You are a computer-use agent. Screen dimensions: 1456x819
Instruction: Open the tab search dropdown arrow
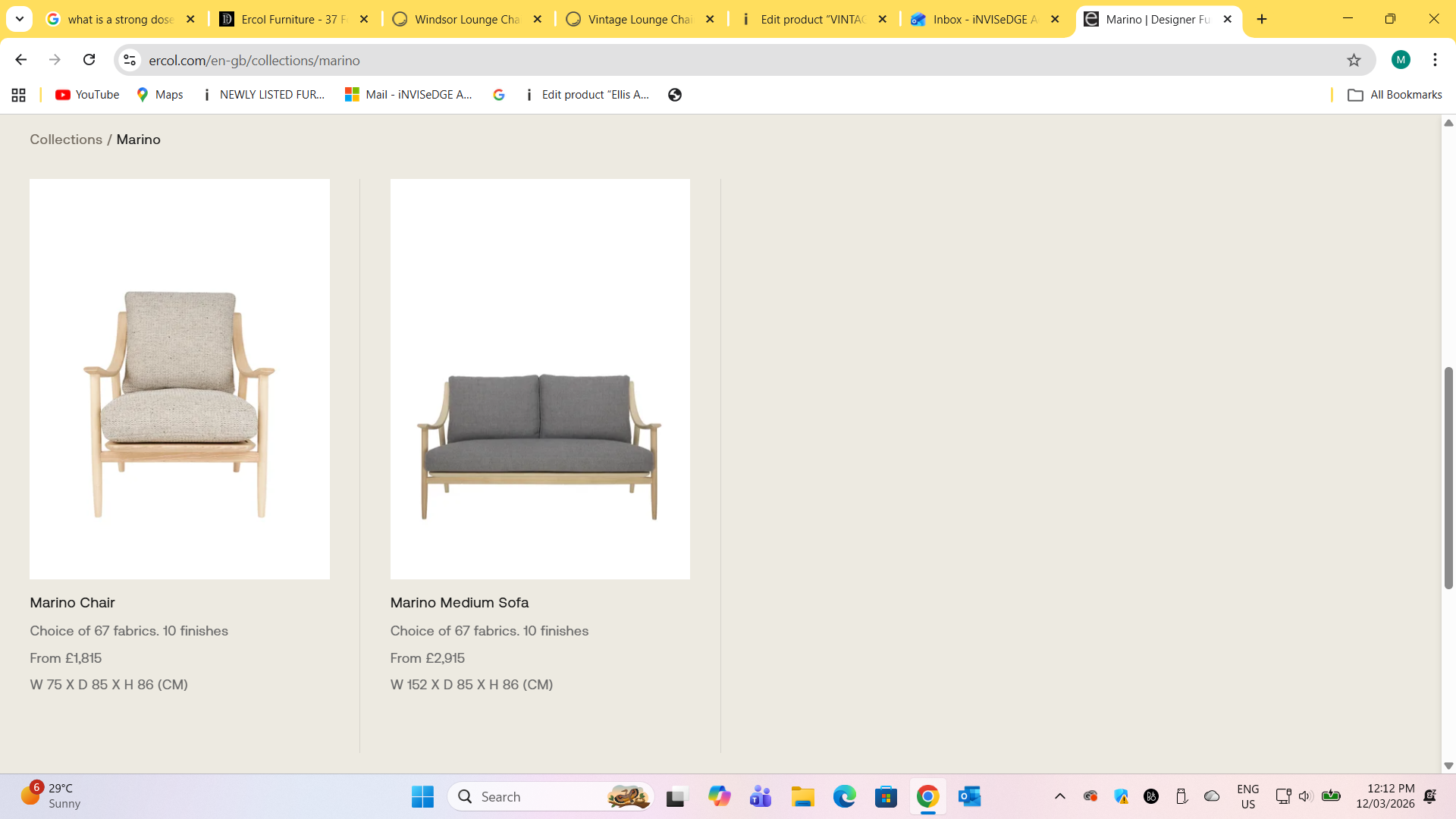(x=20, y=19)
